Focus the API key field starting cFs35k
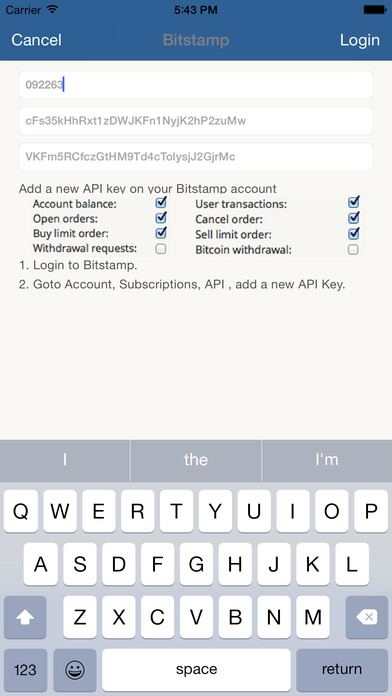 196,121
